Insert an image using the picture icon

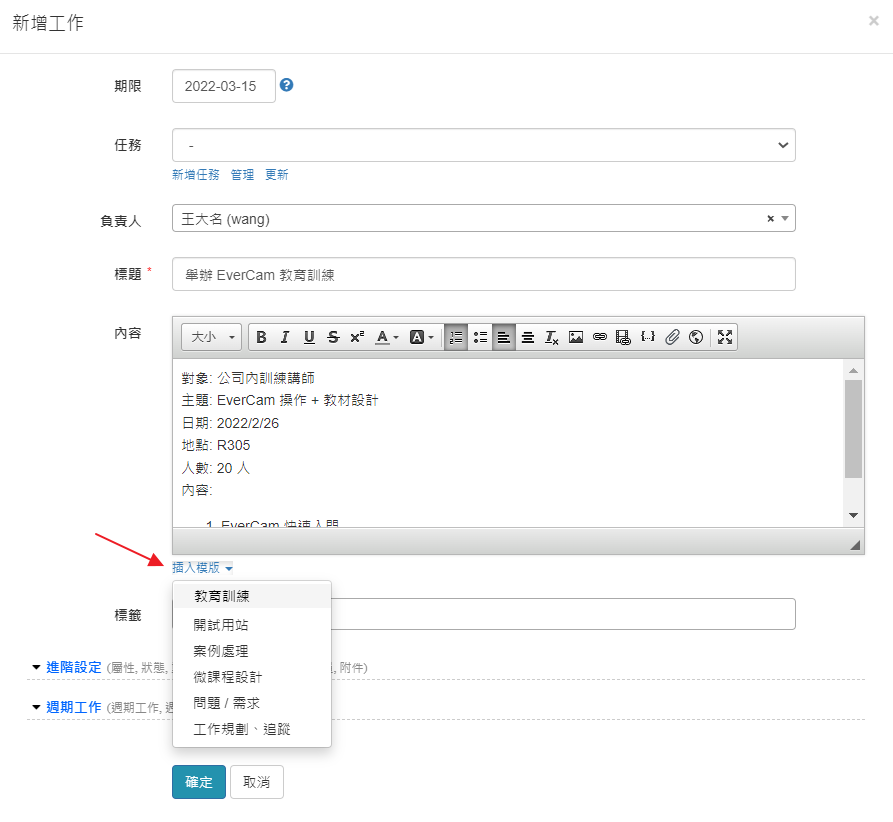576,337
